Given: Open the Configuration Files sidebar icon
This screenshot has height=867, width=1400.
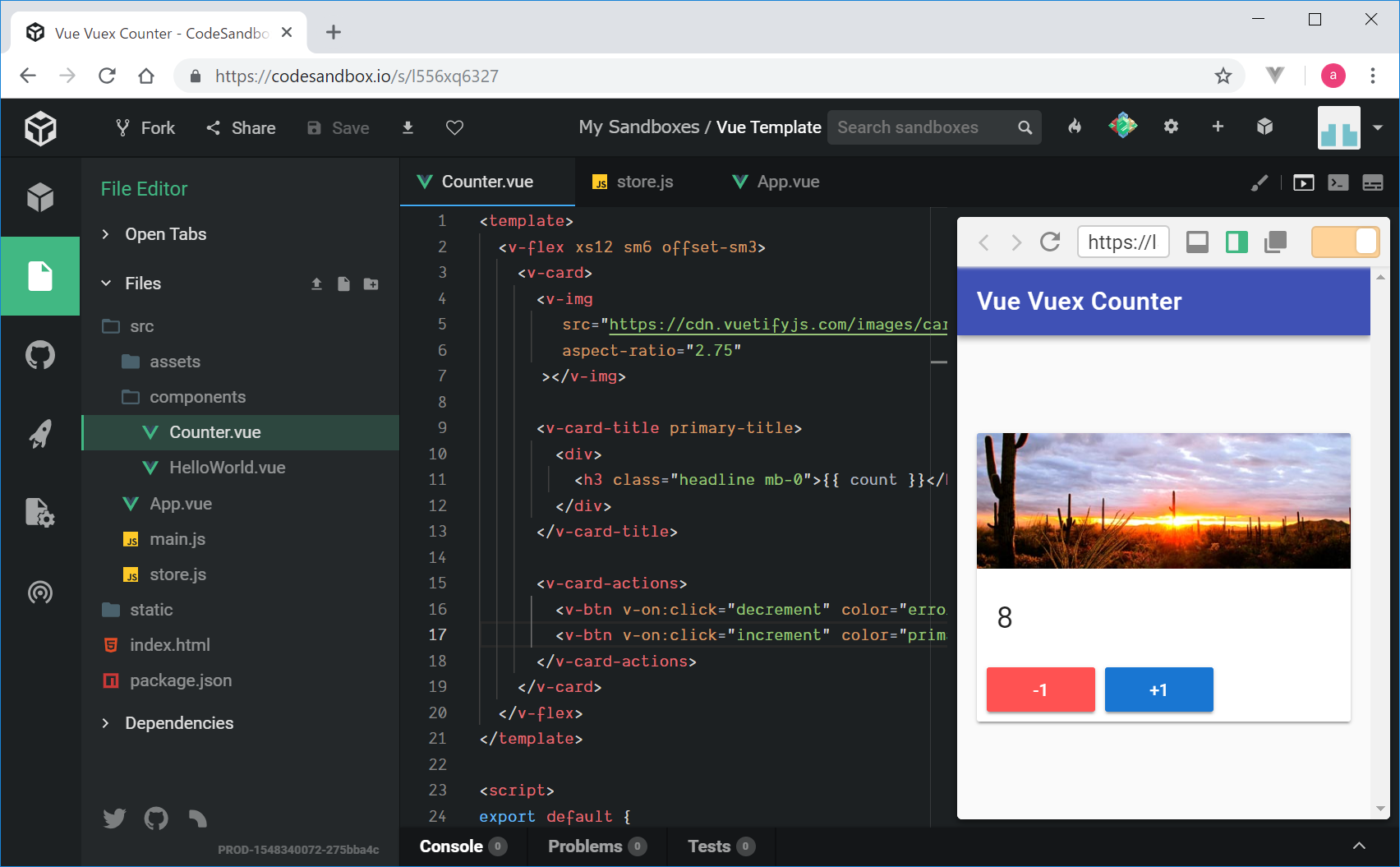Looking at the screenshot, I should click(x=40, y=513).
